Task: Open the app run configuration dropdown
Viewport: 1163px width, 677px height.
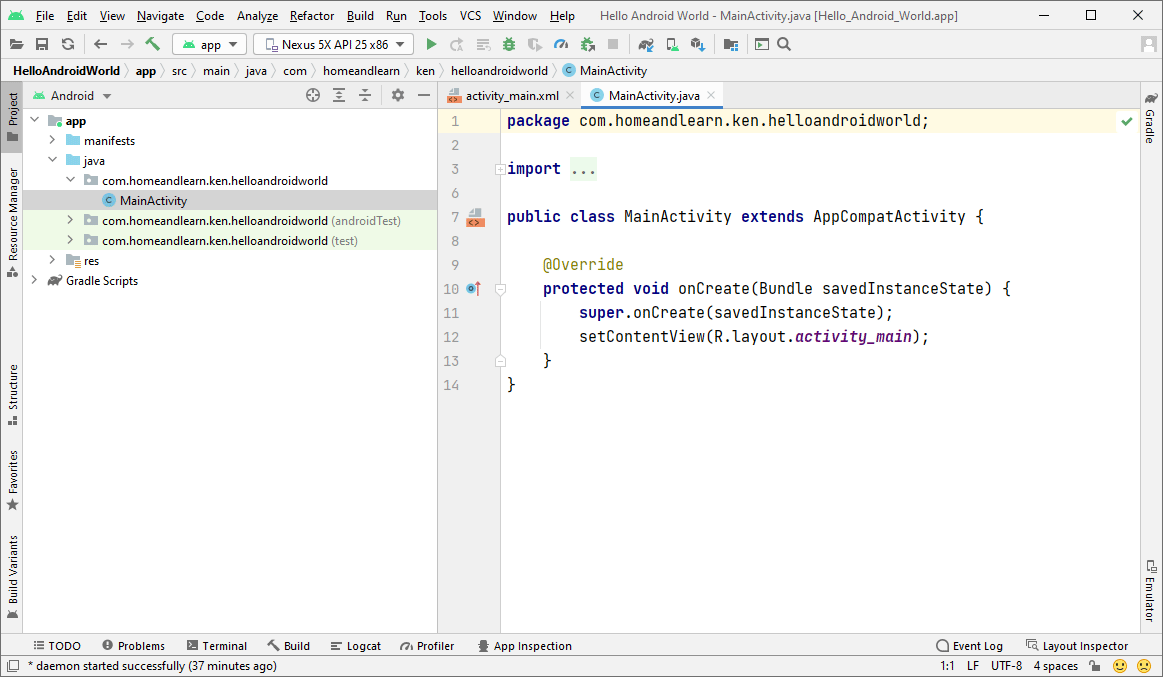Action: coord(210,44)
